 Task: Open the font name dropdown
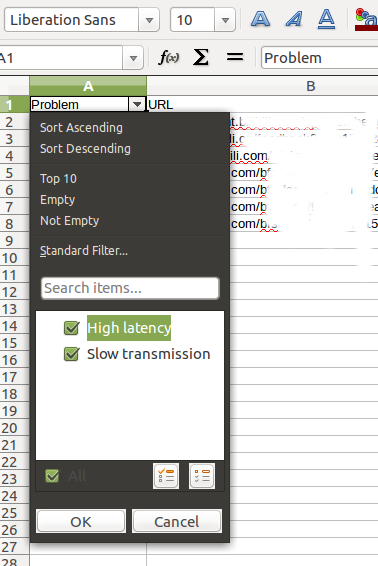tap(149, 20)
